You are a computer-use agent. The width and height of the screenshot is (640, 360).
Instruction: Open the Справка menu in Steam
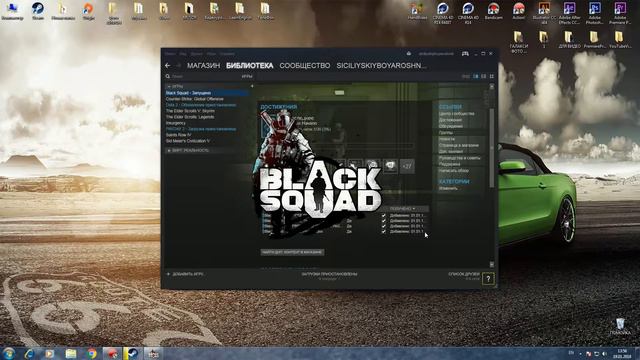tap(227, 53)
